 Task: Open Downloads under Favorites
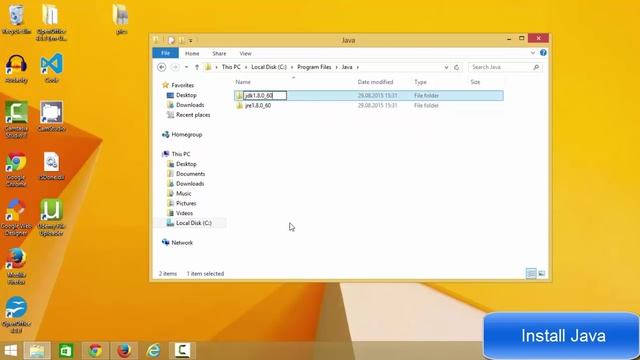pos(190,105)
